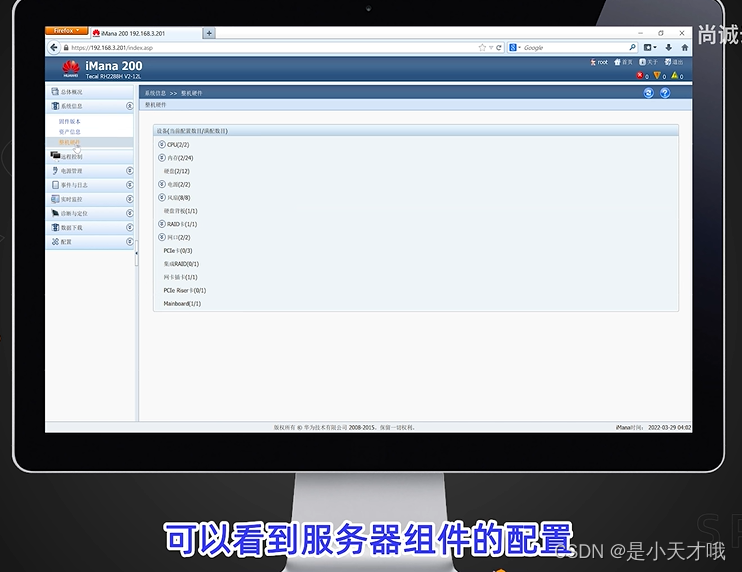Expand the 配置 sidebar section arrow
Image resolution: width=742 pixels, height=572 pixels.
tap(129, 241)
